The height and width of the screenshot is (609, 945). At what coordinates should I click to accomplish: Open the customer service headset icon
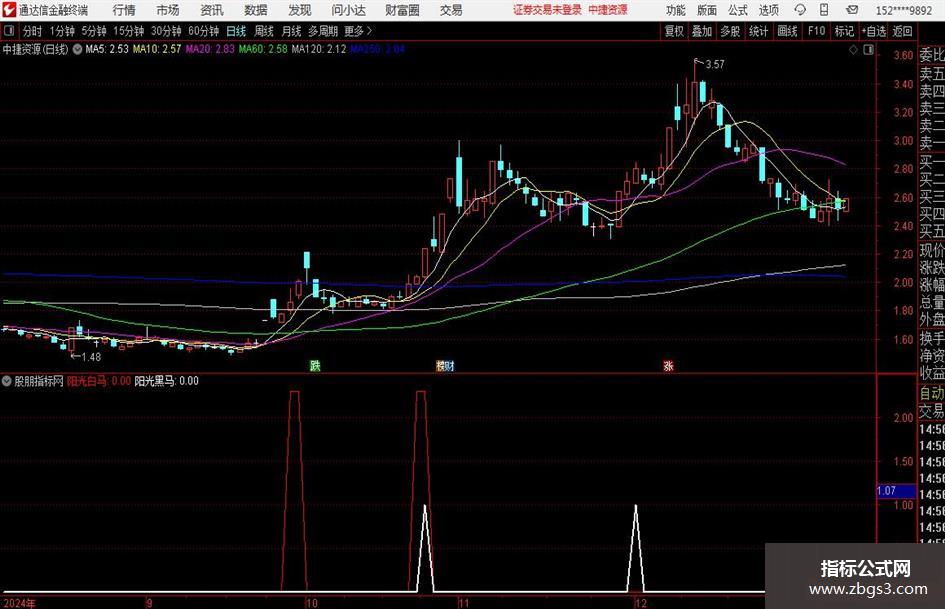tap(800, 10)
